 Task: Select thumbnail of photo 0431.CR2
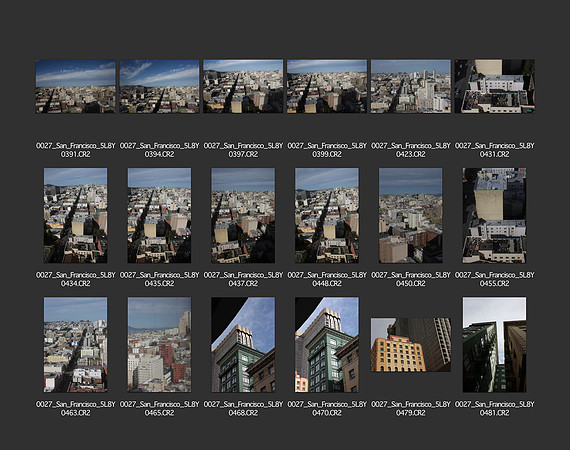click(494, 87)
